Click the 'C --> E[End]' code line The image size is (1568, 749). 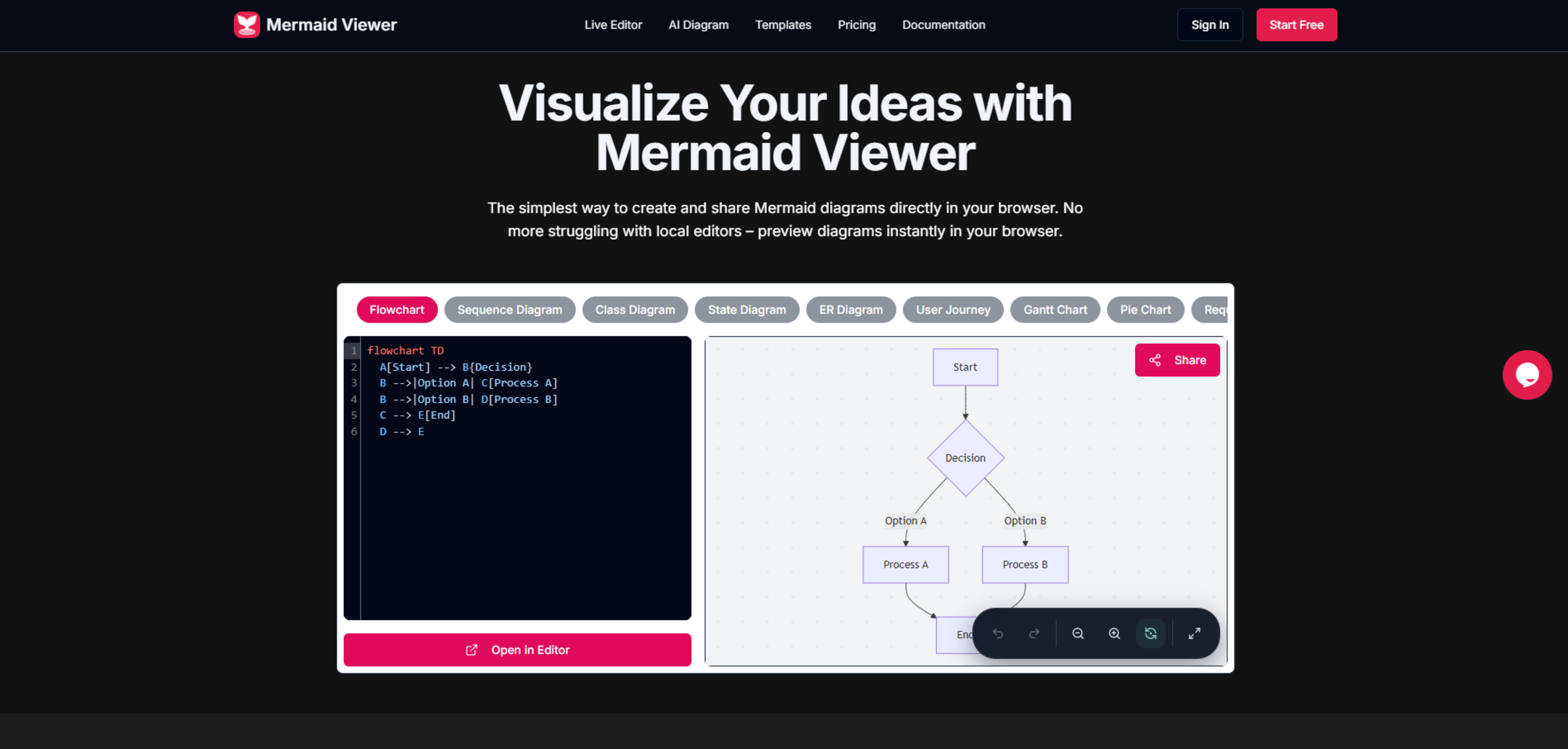tap(418, 415)
